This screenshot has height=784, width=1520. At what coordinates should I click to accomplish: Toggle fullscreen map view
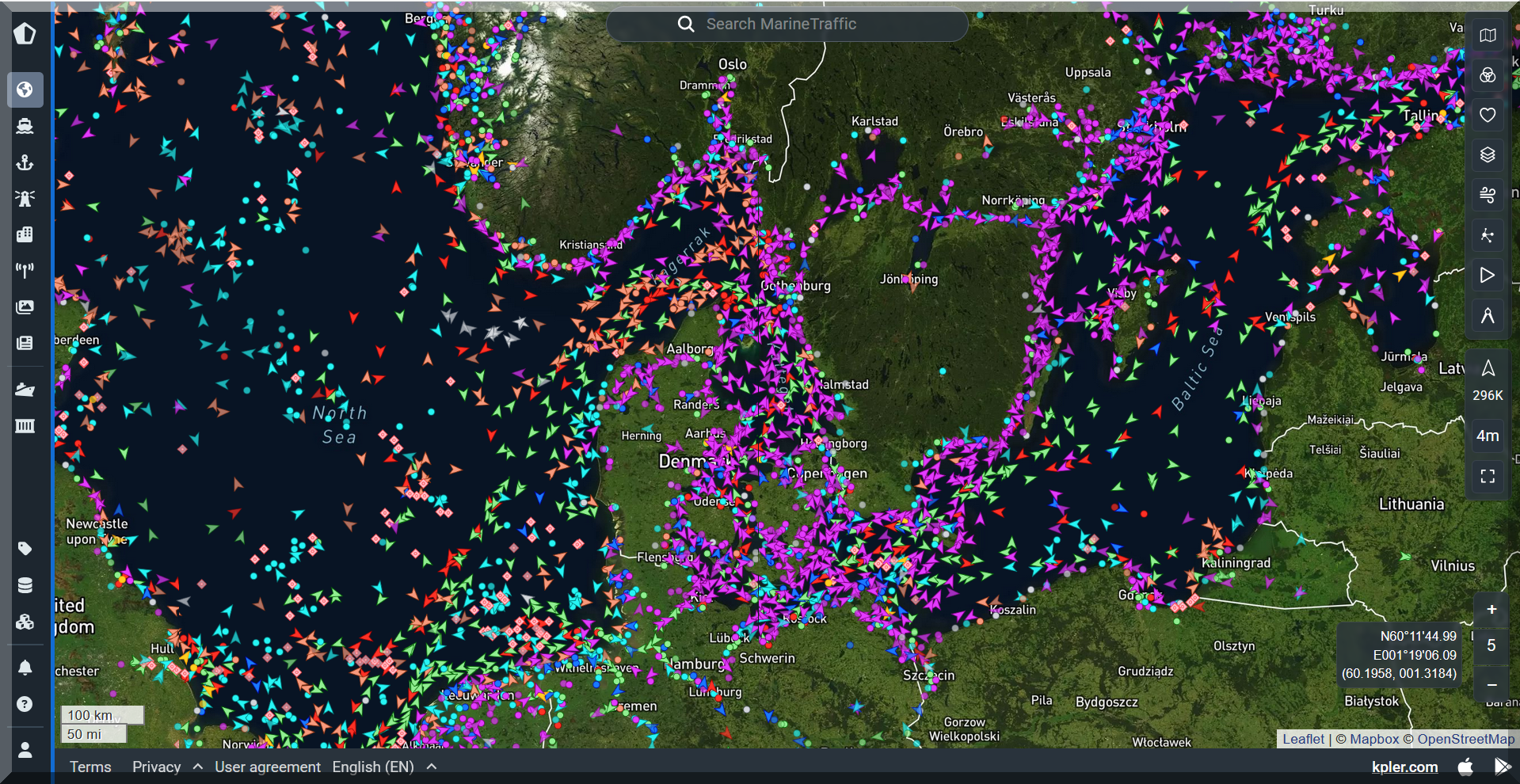[1488, 476]
